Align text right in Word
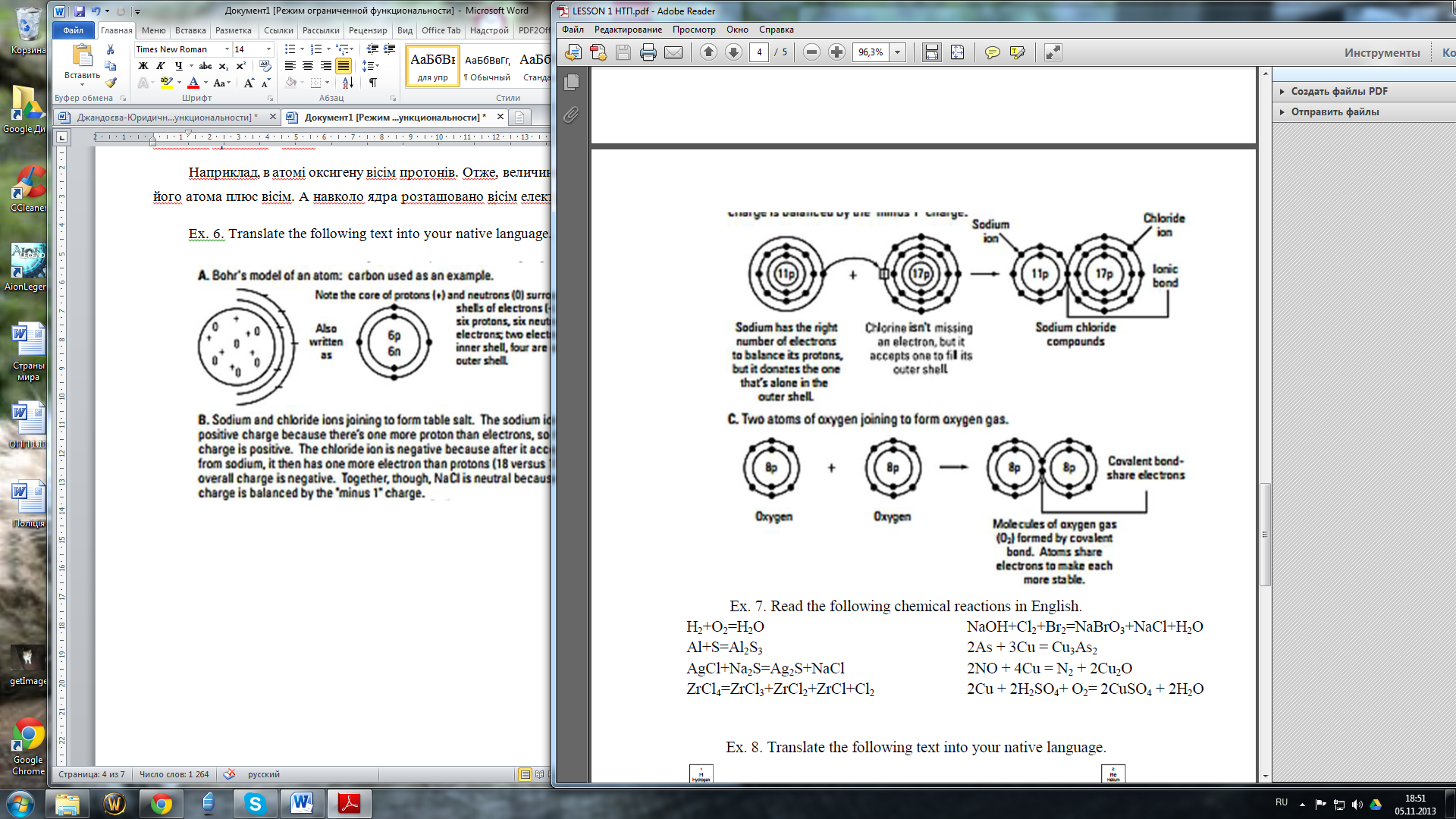 coord(326,66)
